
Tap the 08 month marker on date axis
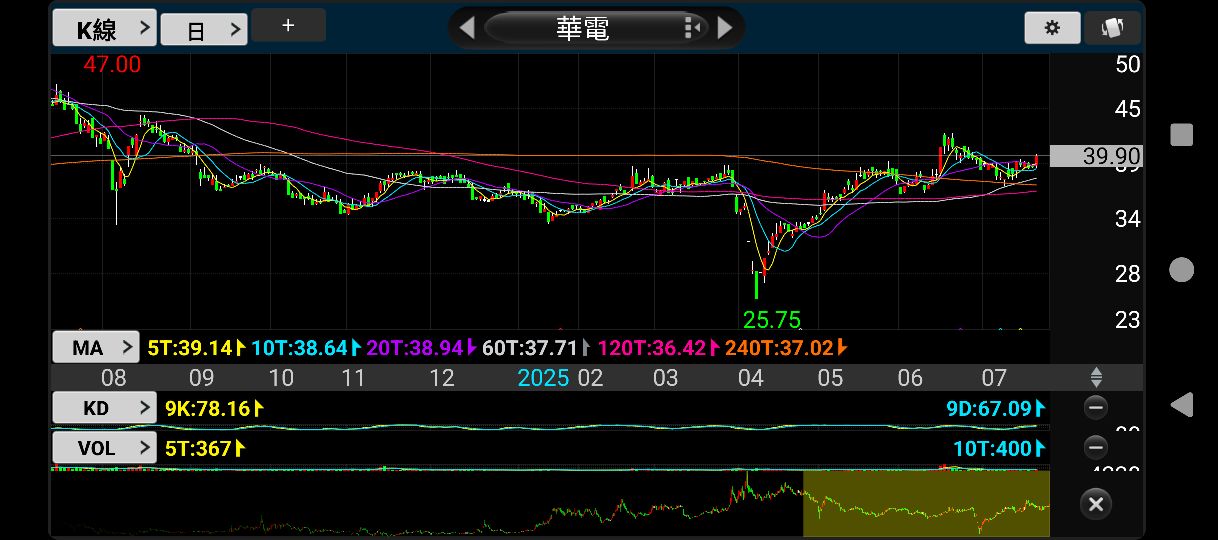click(x=114, y=378)
